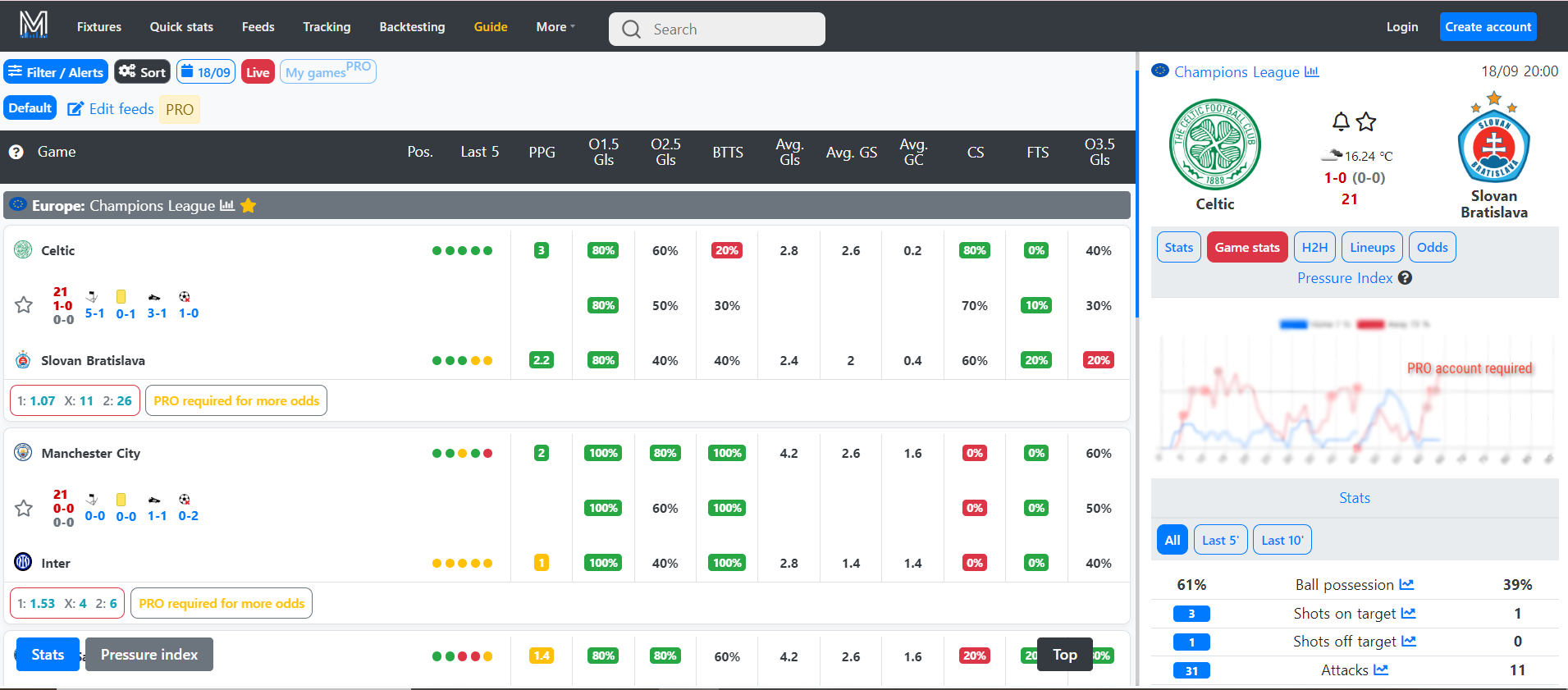Screen dimensions: 1568x690
Task: Click the floating Pressure index button
Action: point(149,654)
